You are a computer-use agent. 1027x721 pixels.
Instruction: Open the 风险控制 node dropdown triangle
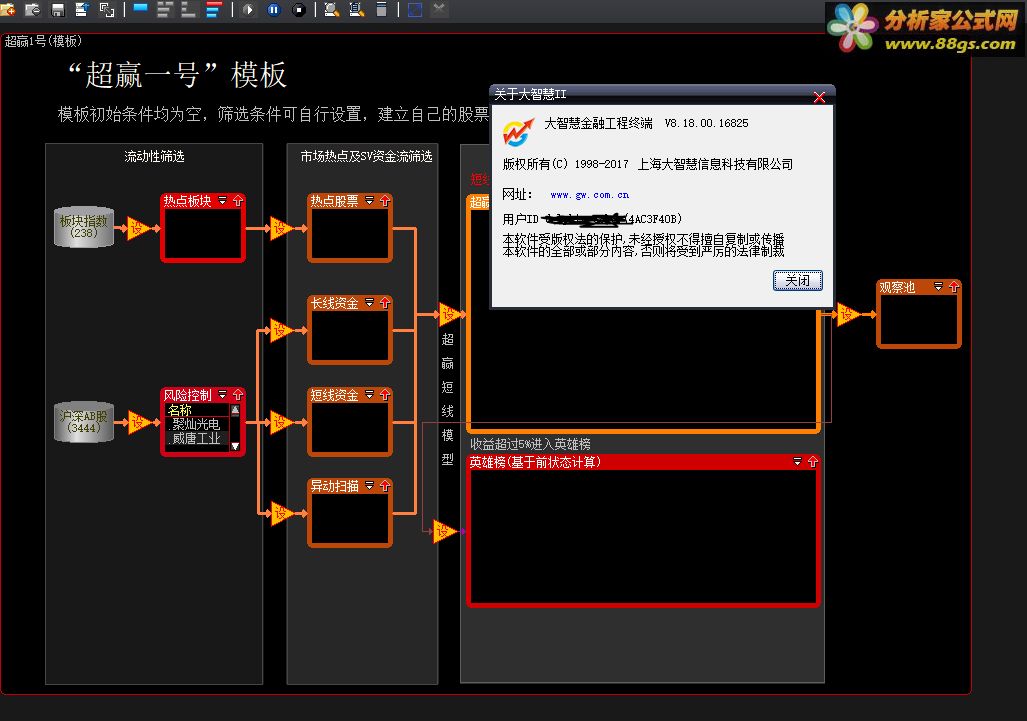[x=223, y=395]
